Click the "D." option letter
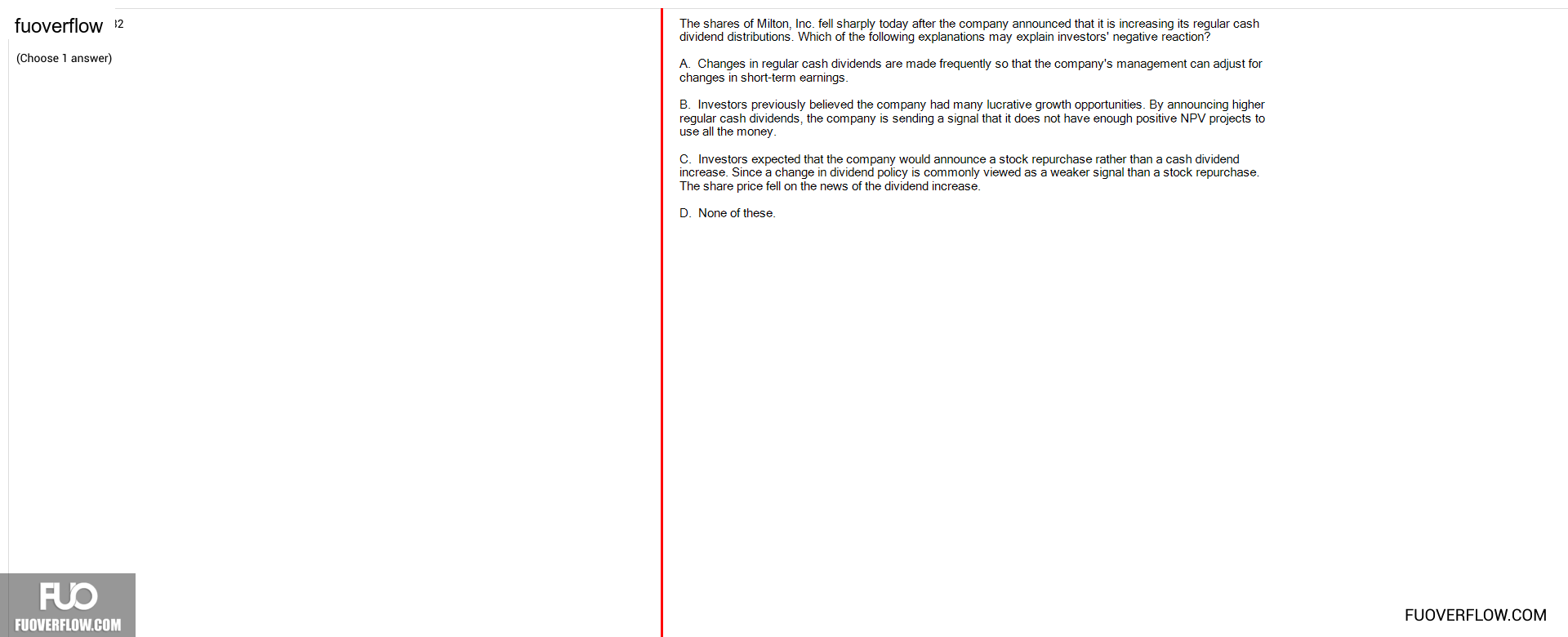The width and height of the screenshot is (1568, 637). click(x=685, y=213)
